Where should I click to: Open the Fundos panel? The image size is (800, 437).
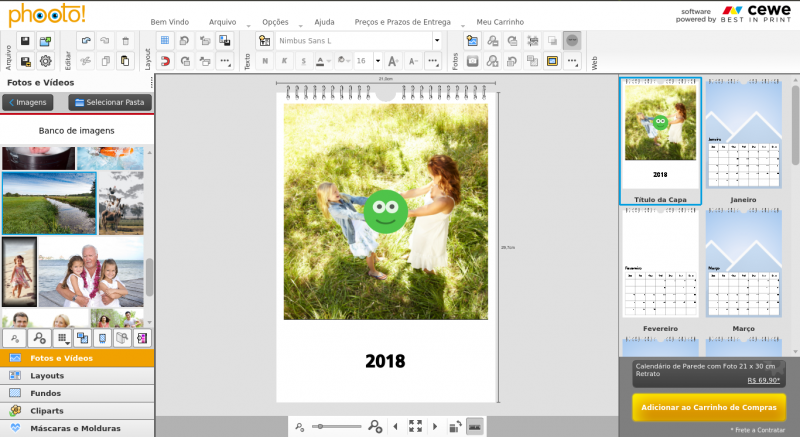[x=77, y=393]
